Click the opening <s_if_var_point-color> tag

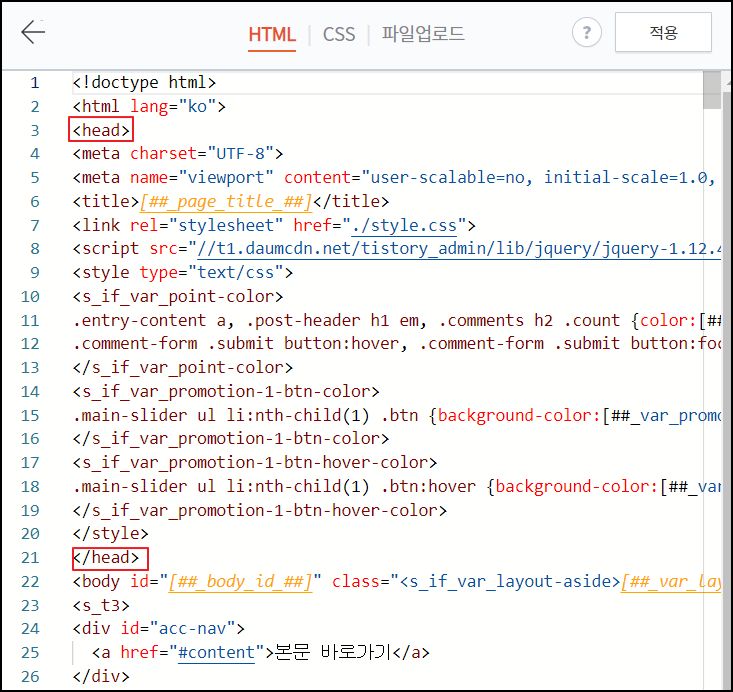(x=178, y=296)
